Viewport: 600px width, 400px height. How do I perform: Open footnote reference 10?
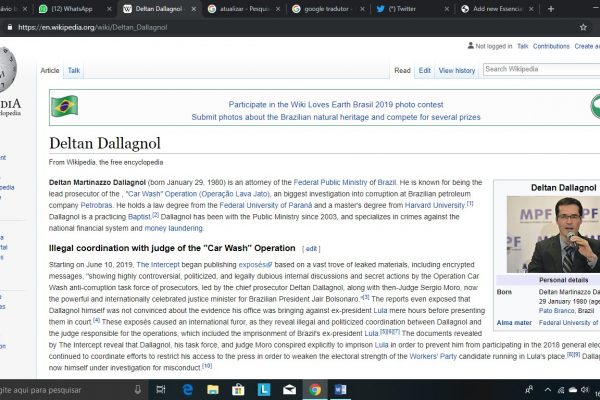(x=207, y=366)
